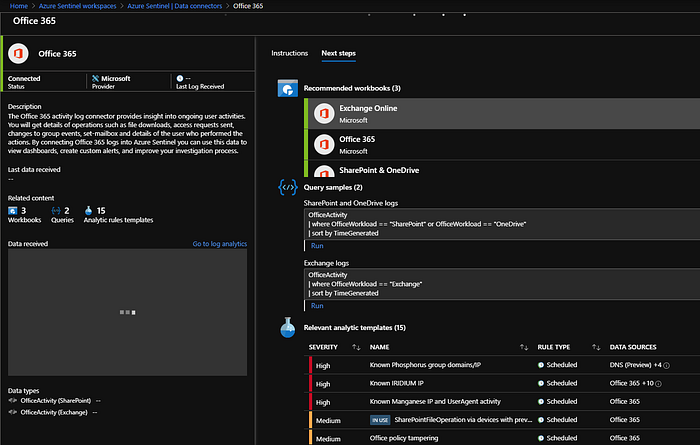Select Known Manganese IP and UserAgent activity rule
700x445 pixels.
tap(435, 402)
